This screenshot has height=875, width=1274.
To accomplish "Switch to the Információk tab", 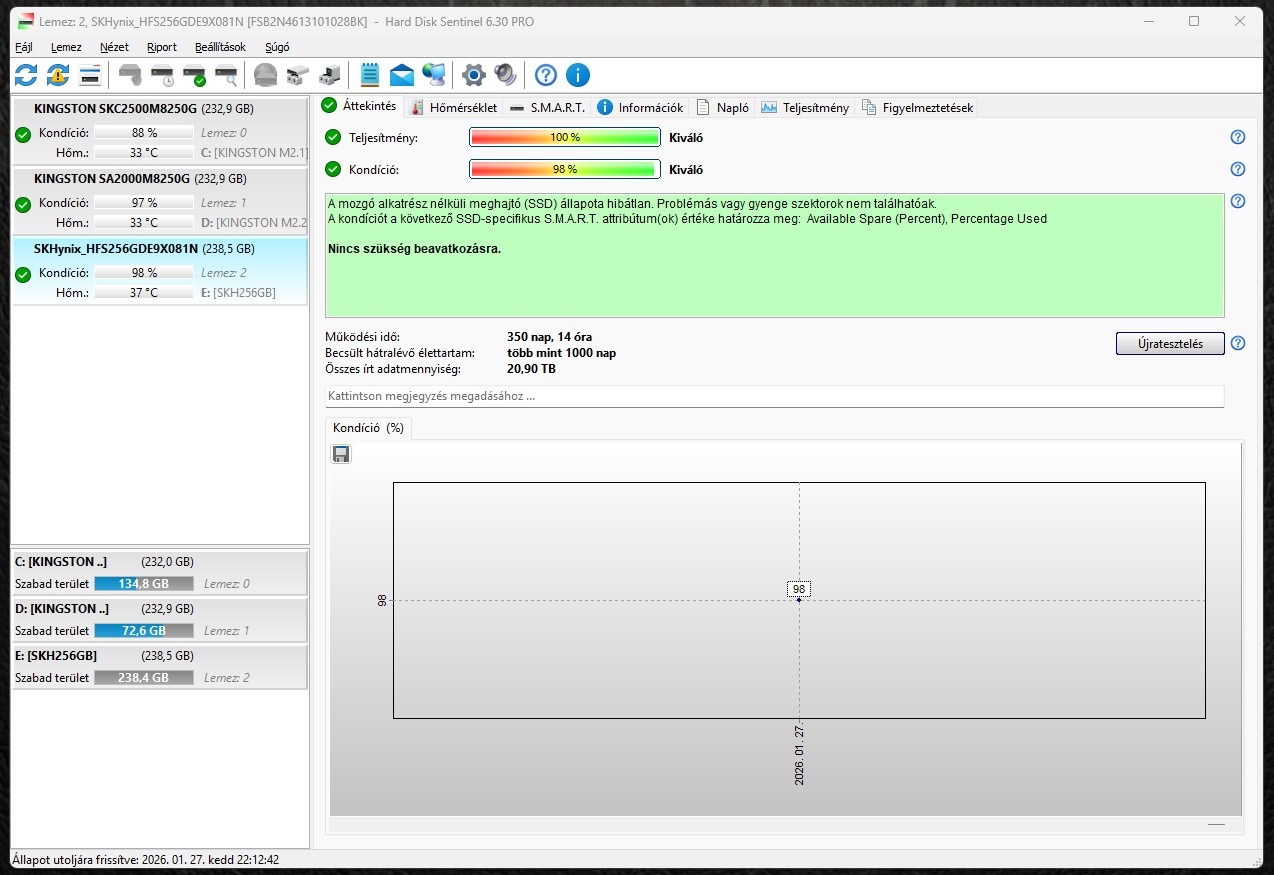I will point(641,107).
